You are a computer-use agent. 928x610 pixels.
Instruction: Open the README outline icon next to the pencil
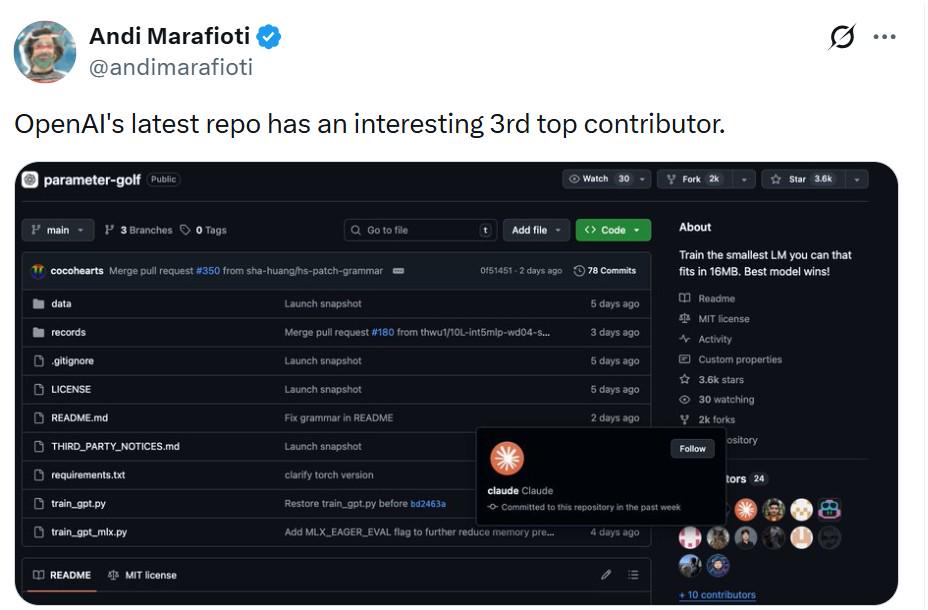633,575
